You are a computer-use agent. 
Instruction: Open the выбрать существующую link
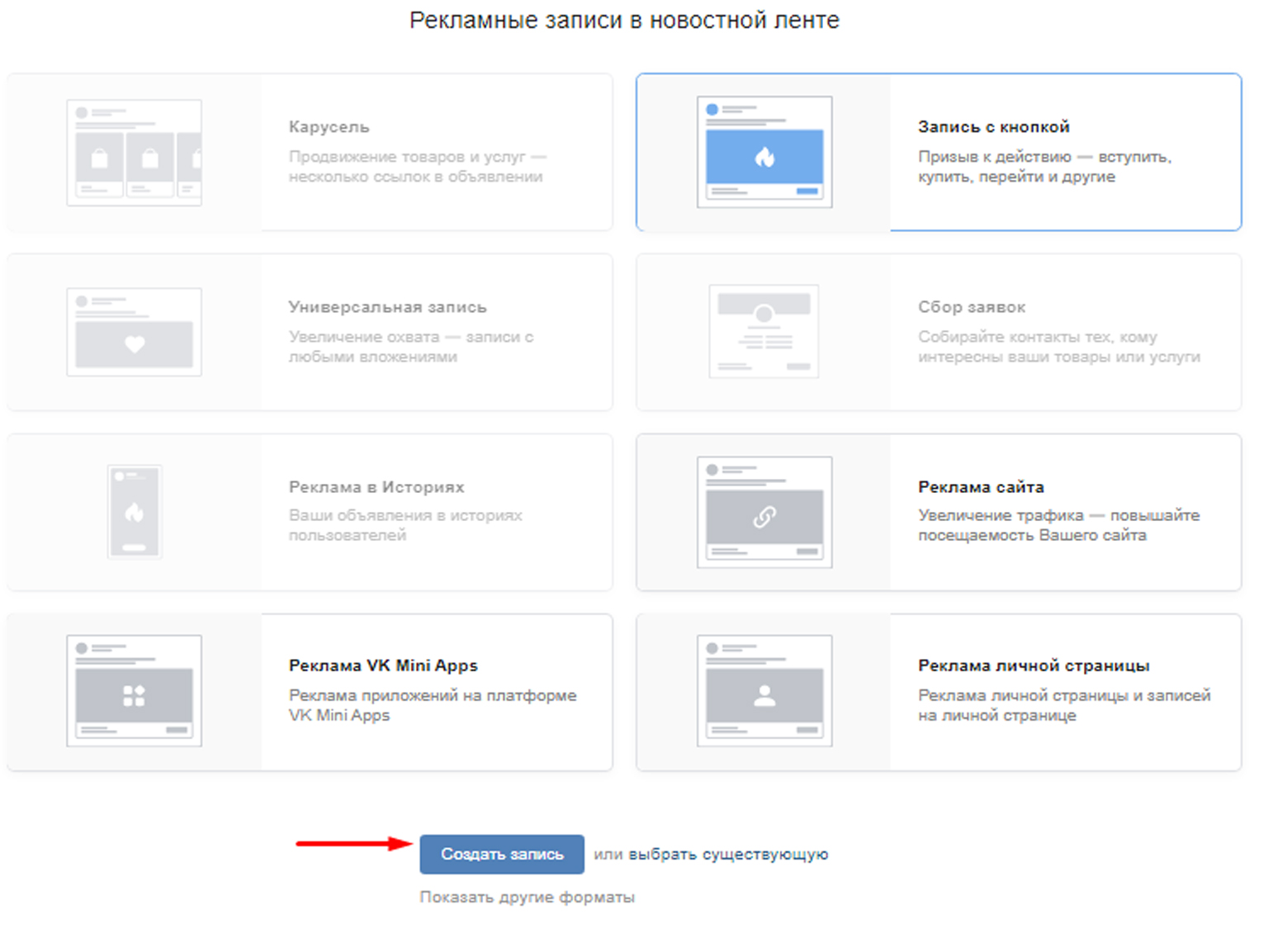(x=728, y=855)
